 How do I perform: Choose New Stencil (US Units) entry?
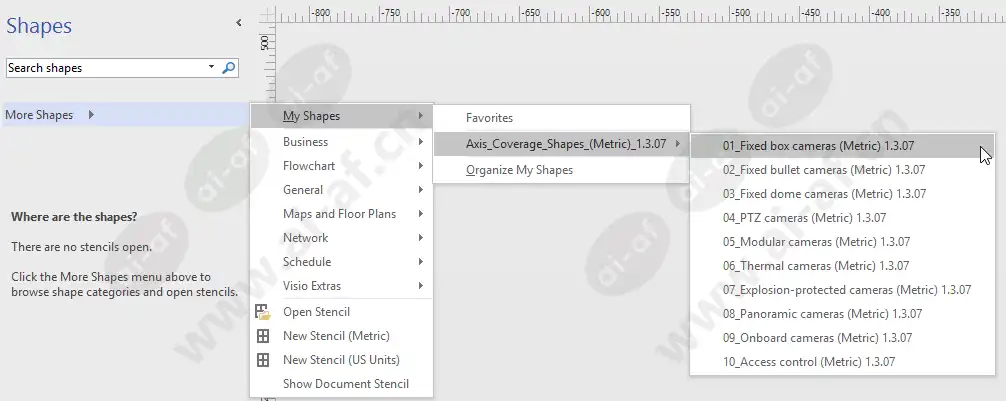[341, 360]
